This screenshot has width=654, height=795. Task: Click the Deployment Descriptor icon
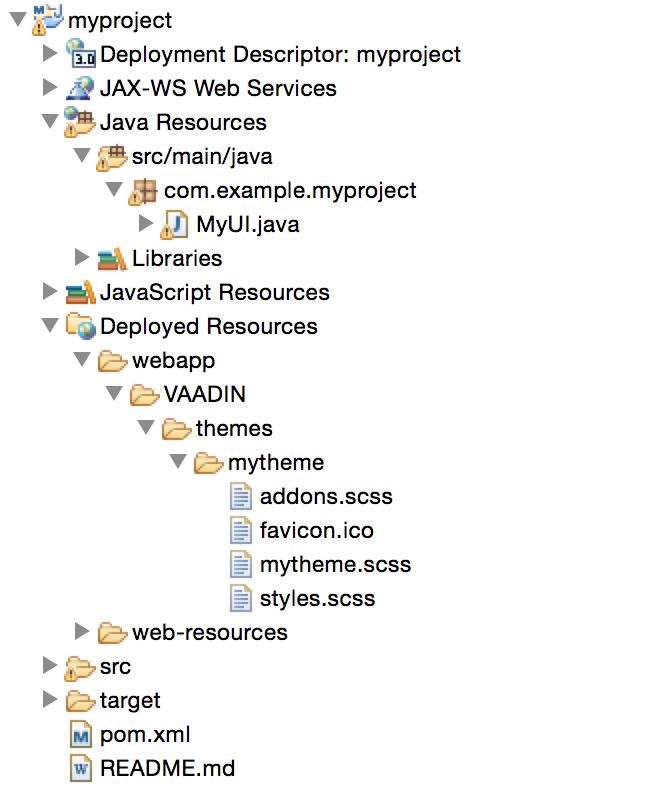point(80,54)
